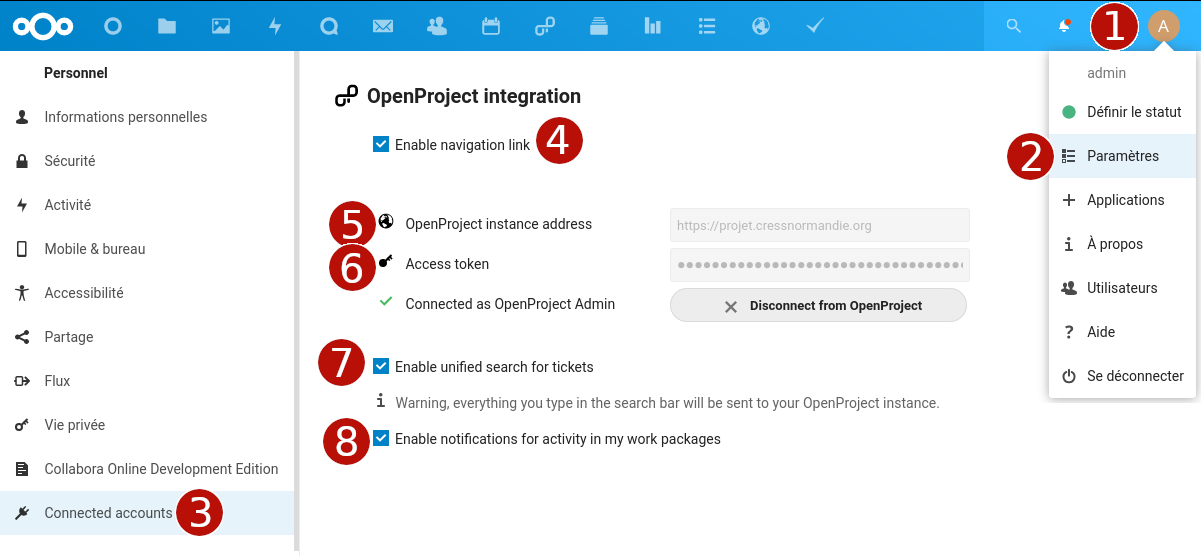Select Définir le statut in user menu
Screen dimensions: 1204x556
coord(1122,112)
